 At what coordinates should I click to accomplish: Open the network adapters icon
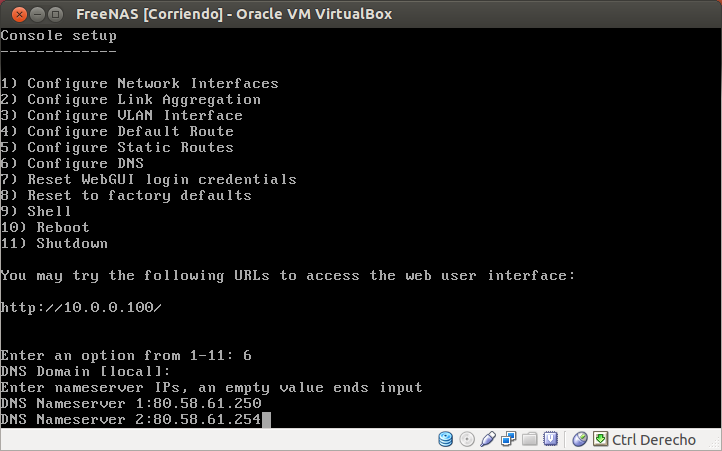tap(508, 439)
